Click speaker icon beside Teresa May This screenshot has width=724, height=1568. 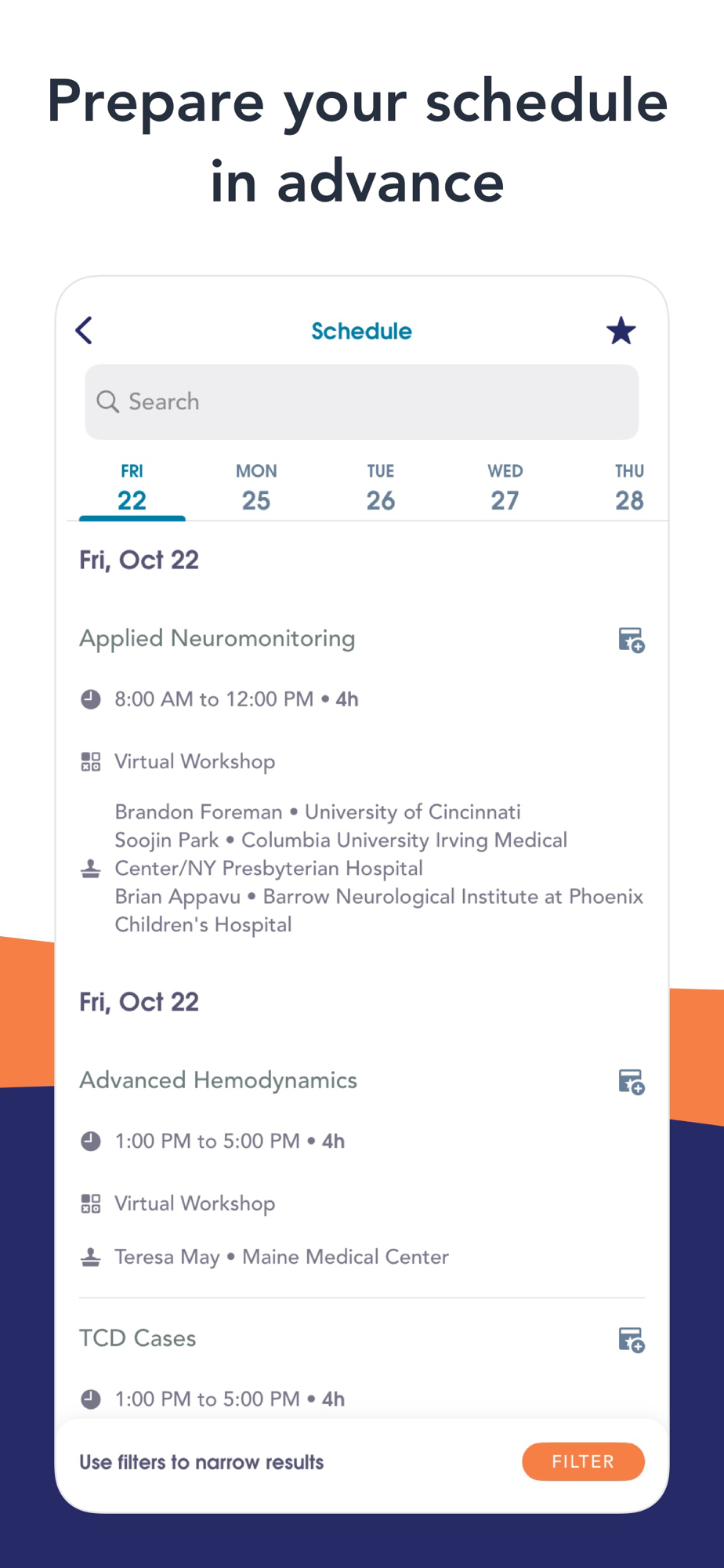(x=91, y=1257)
